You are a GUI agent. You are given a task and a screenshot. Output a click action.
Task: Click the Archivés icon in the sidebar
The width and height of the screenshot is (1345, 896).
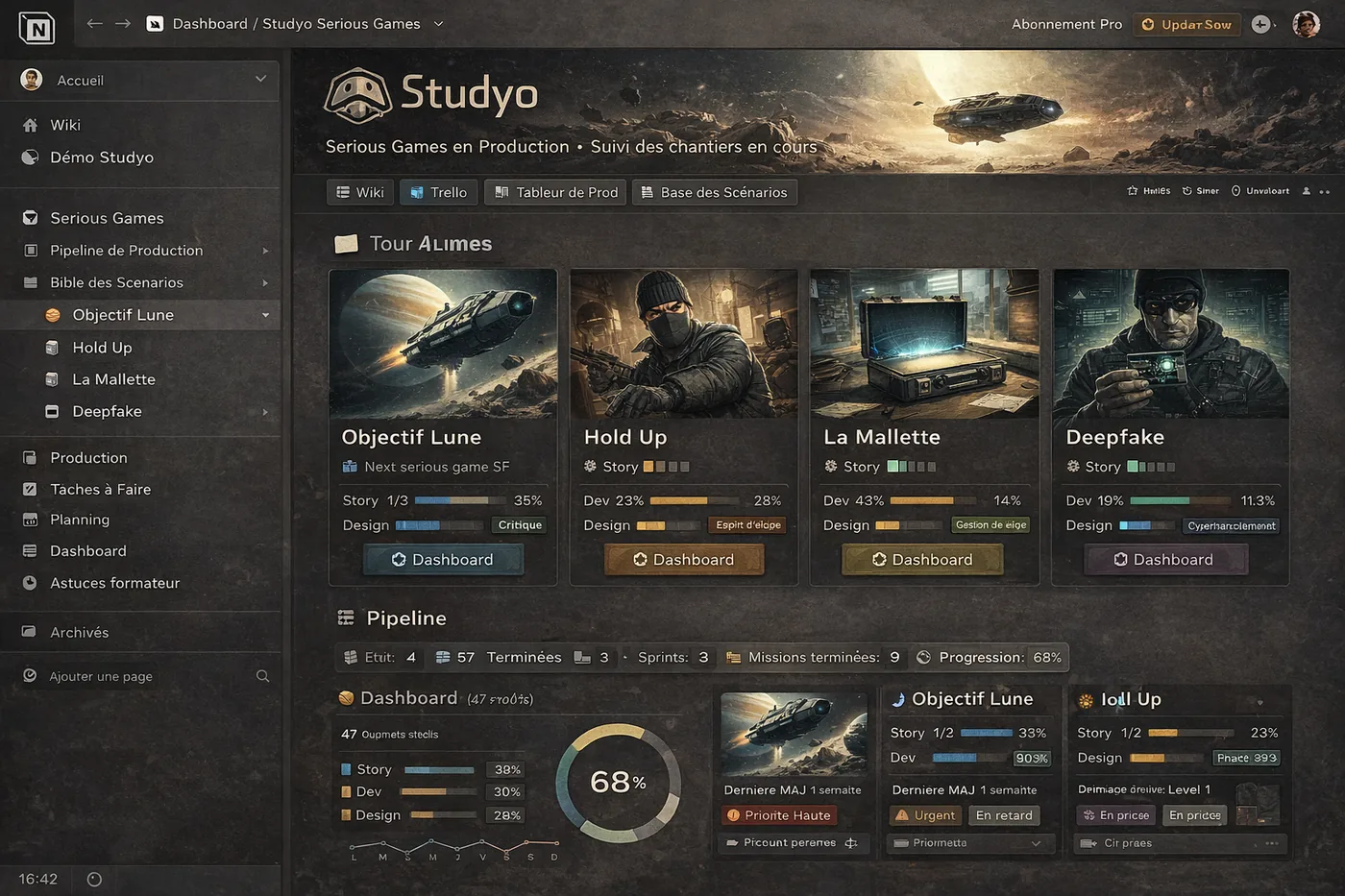click(x=30, y=632)
